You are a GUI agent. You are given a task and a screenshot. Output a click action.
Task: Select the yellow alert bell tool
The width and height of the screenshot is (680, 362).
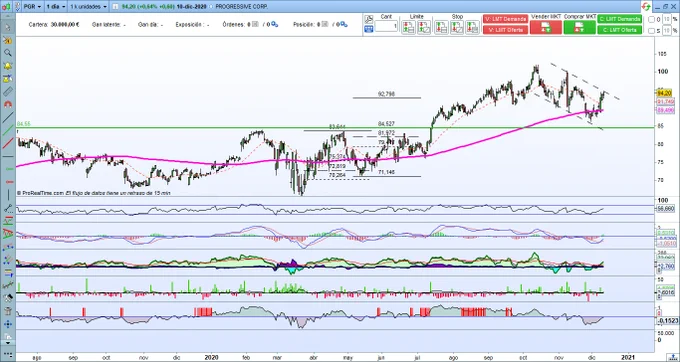click(7, 66)
